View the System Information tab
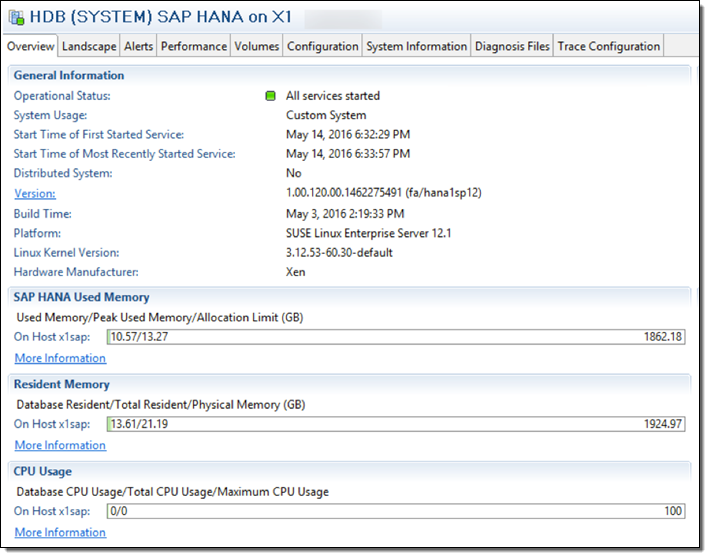 click(x=416, y=46)
